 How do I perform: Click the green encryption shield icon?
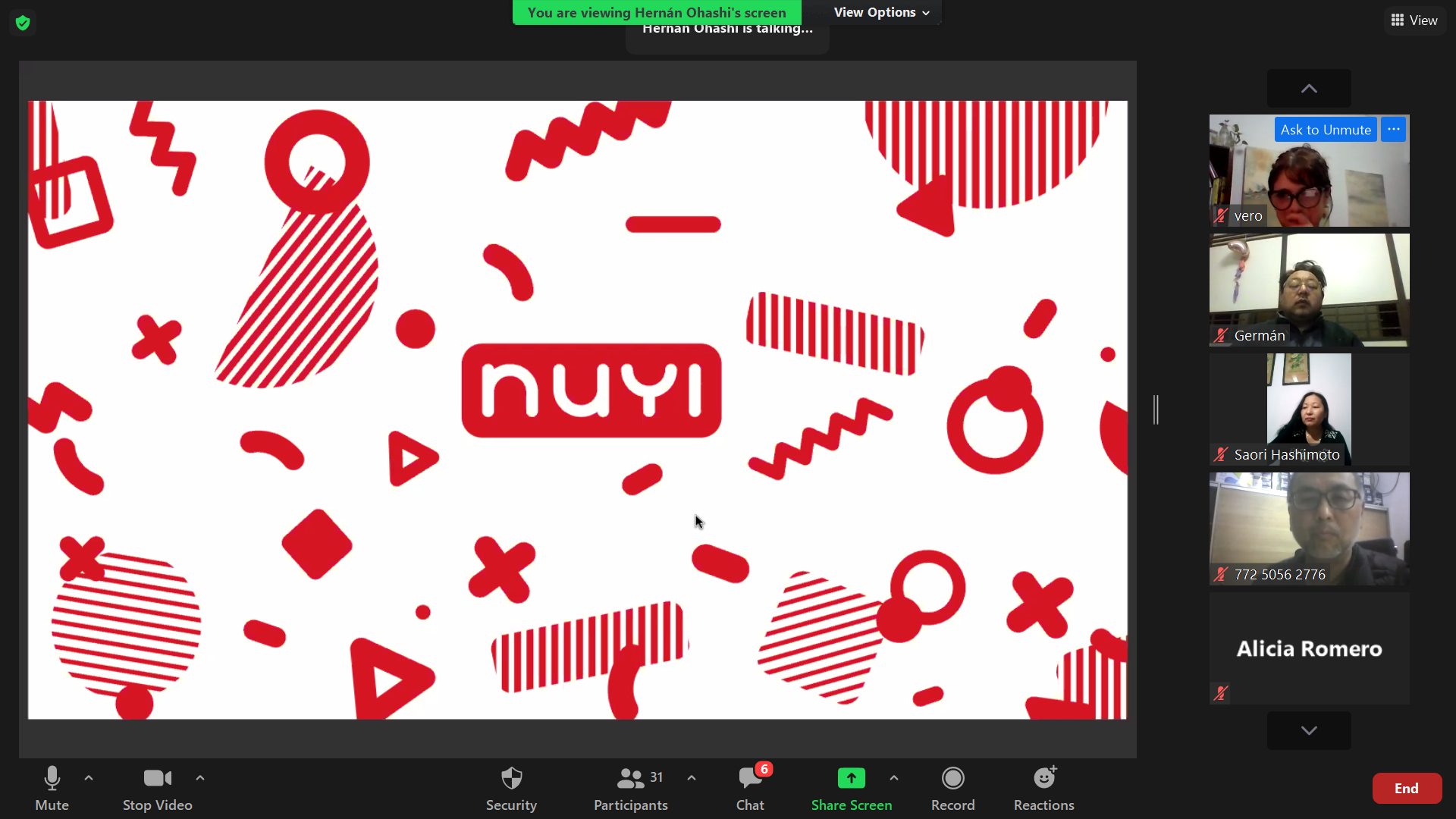23,23
